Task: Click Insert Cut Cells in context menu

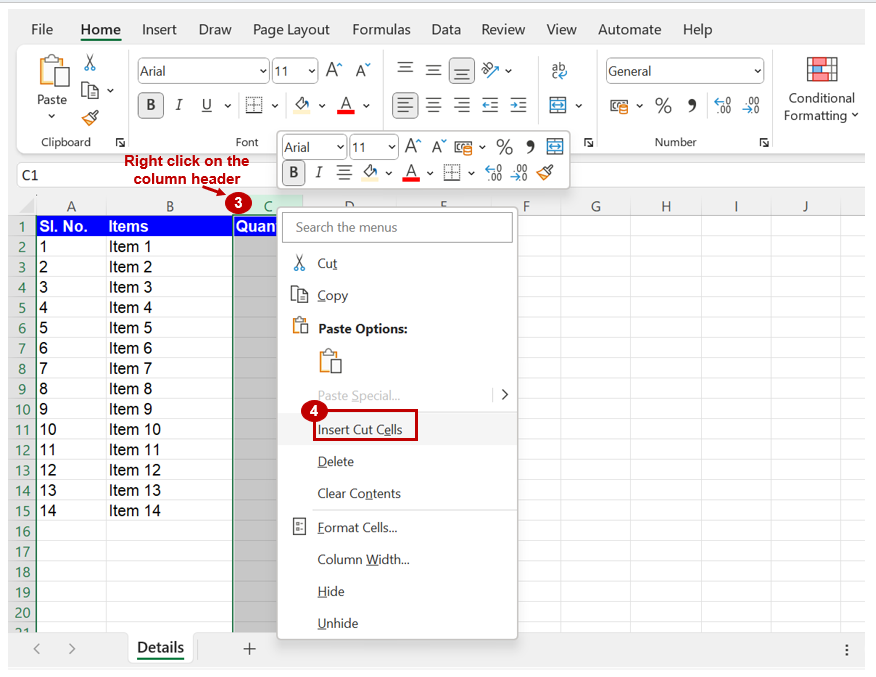Action: coord(397,429)
